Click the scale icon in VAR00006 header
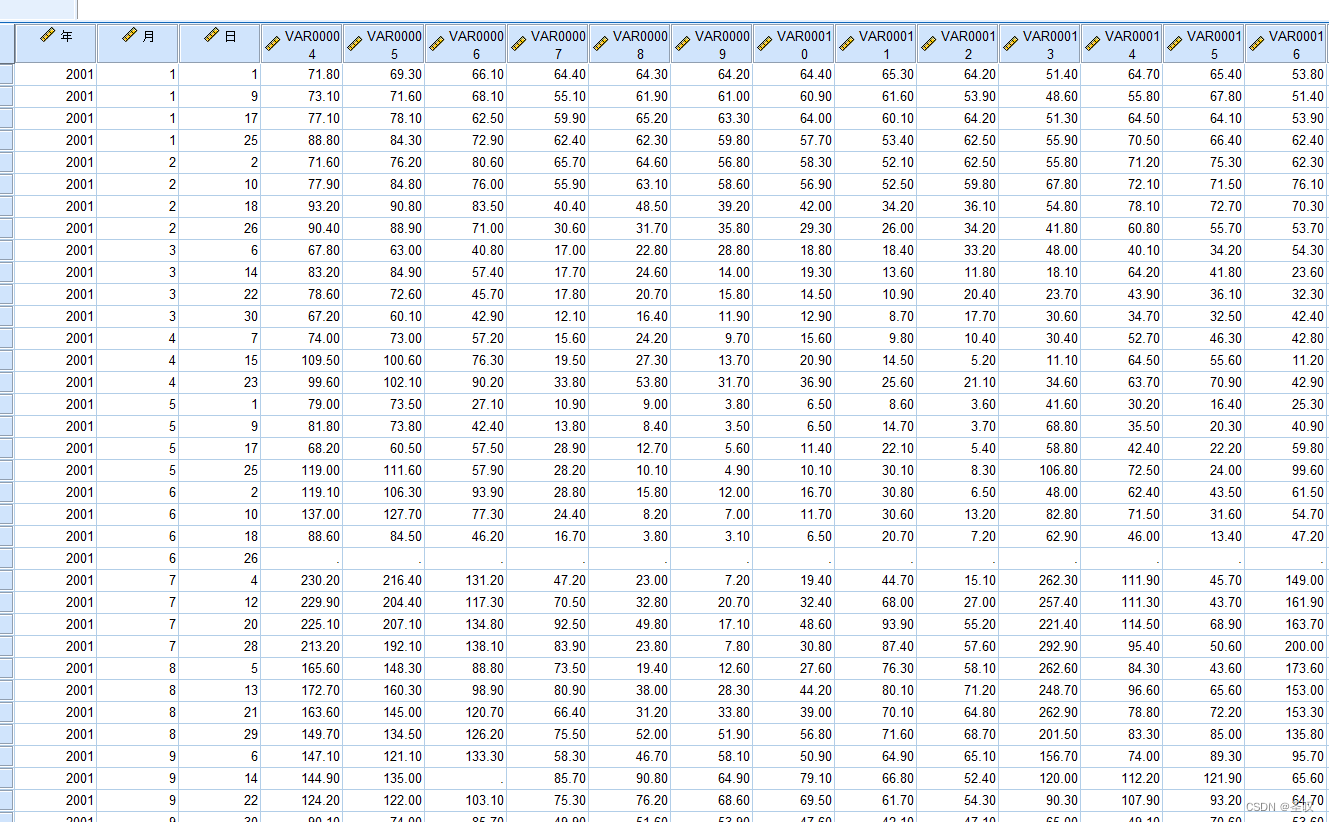Viewport: 1329px width, 822px height. click(436, 44)
